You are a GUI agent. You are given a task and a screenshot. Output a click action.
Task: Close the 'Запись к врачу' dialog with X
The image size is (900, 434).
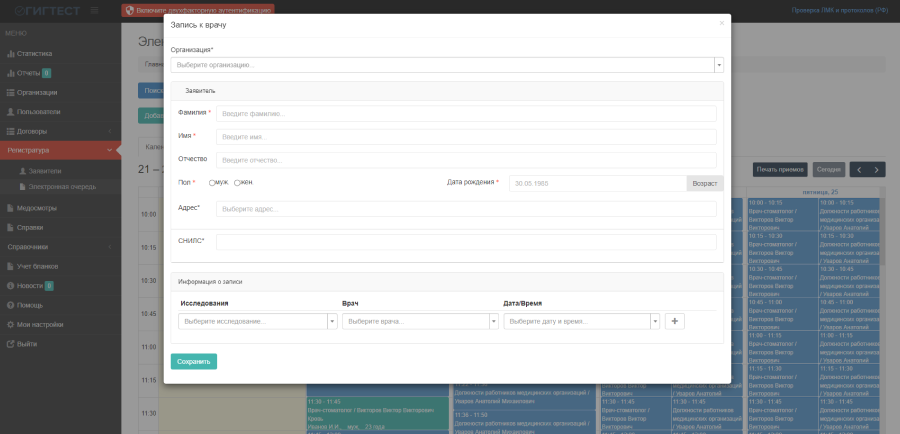click(721, 23)
